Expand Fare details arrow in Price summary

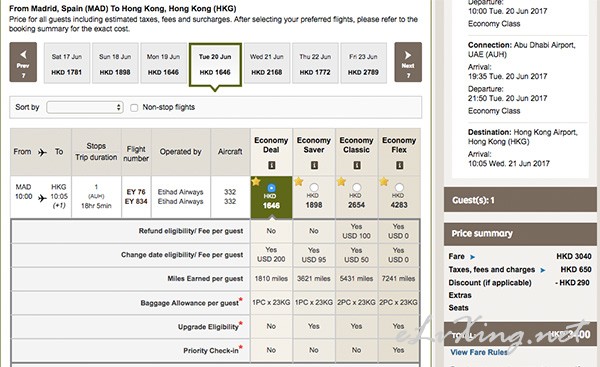click(x=473, y=257)
